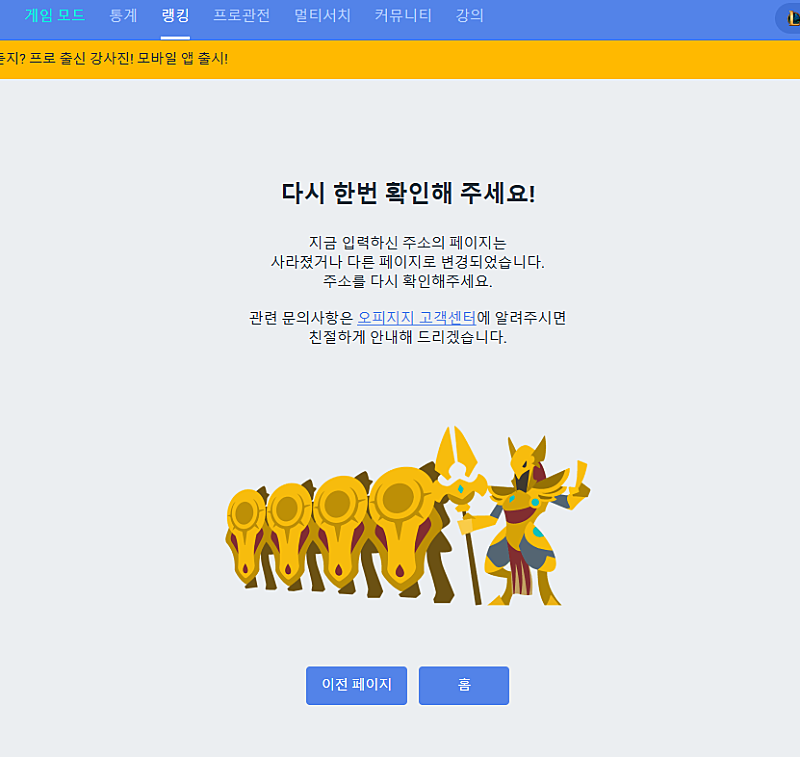Open the 커뮤니티 tab
The width and height of the screenshot is (800, 757).
click(x=403, y=15)
